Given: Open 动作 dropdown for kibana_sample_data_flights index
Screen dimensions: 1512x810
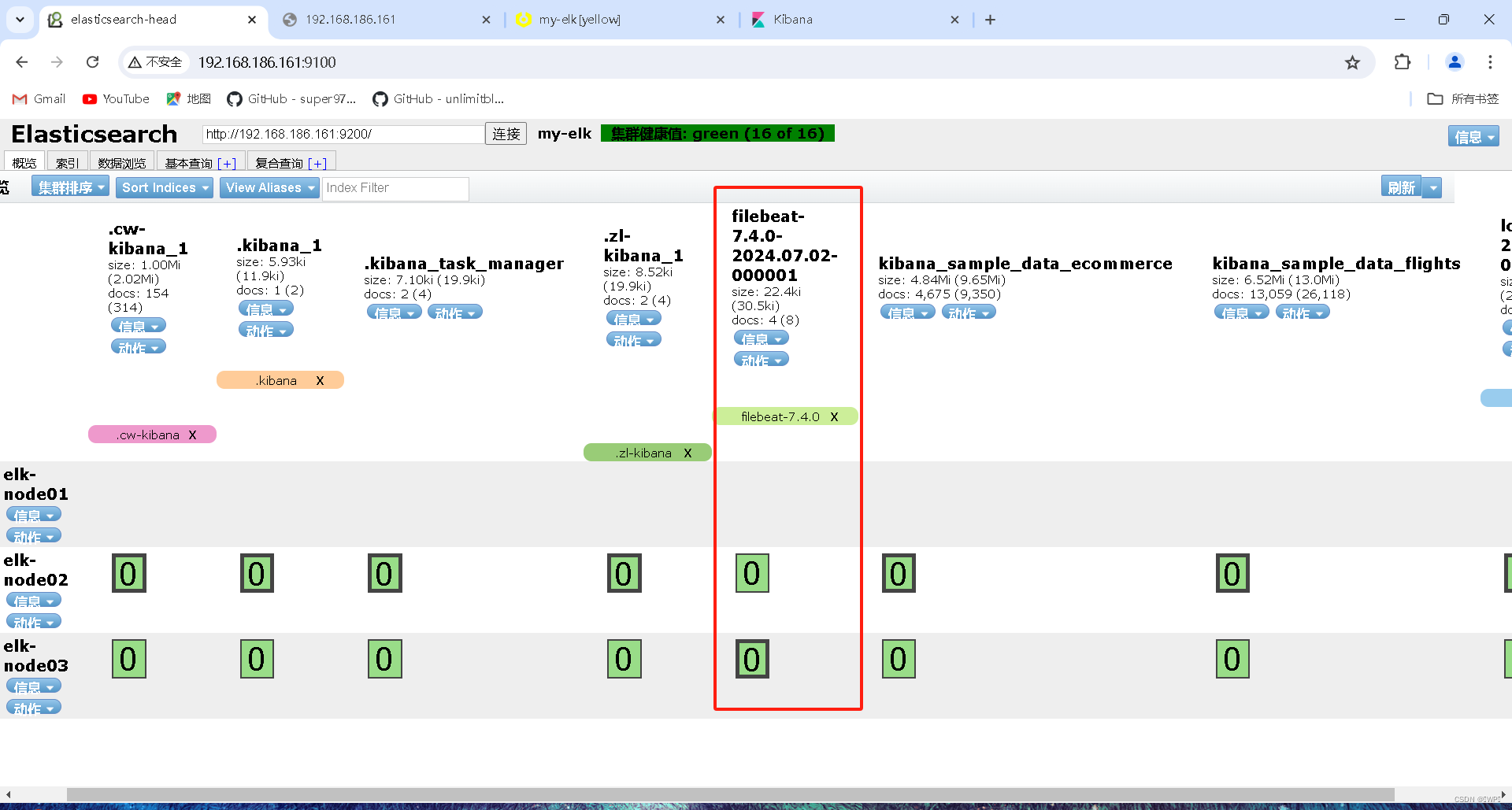Looking at the screenshot, I should click(x=1302, y=313).
